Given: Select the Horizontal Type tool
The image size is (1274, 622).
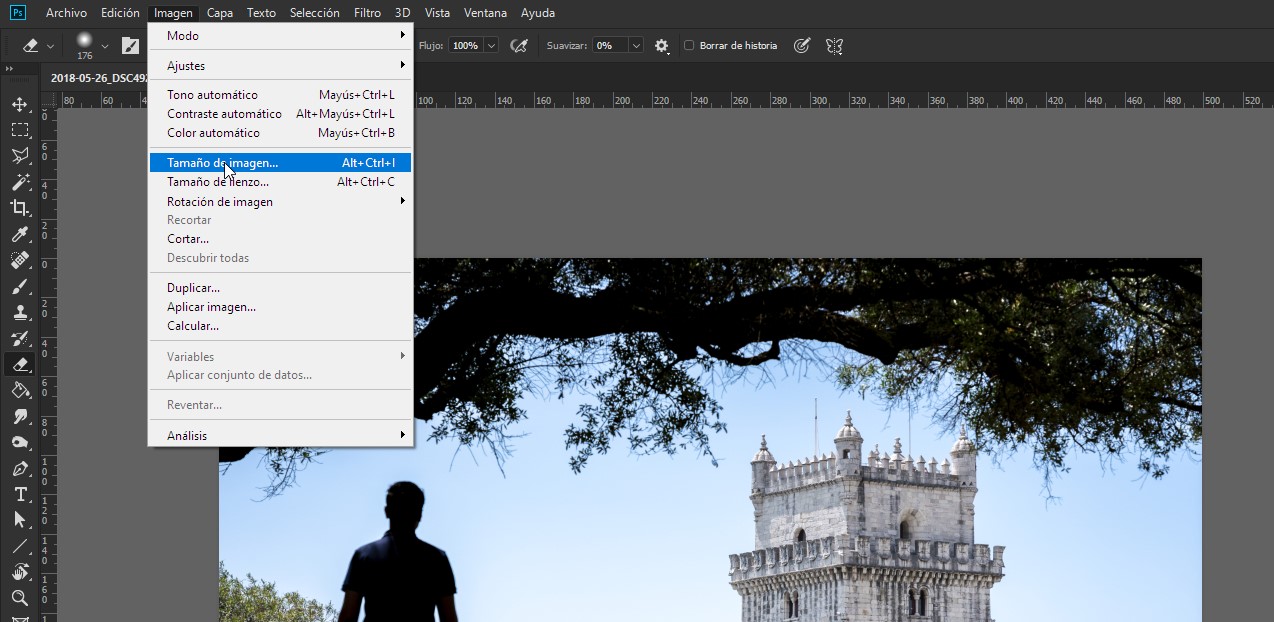Looking at the screenshot, I should coord(19,494).
